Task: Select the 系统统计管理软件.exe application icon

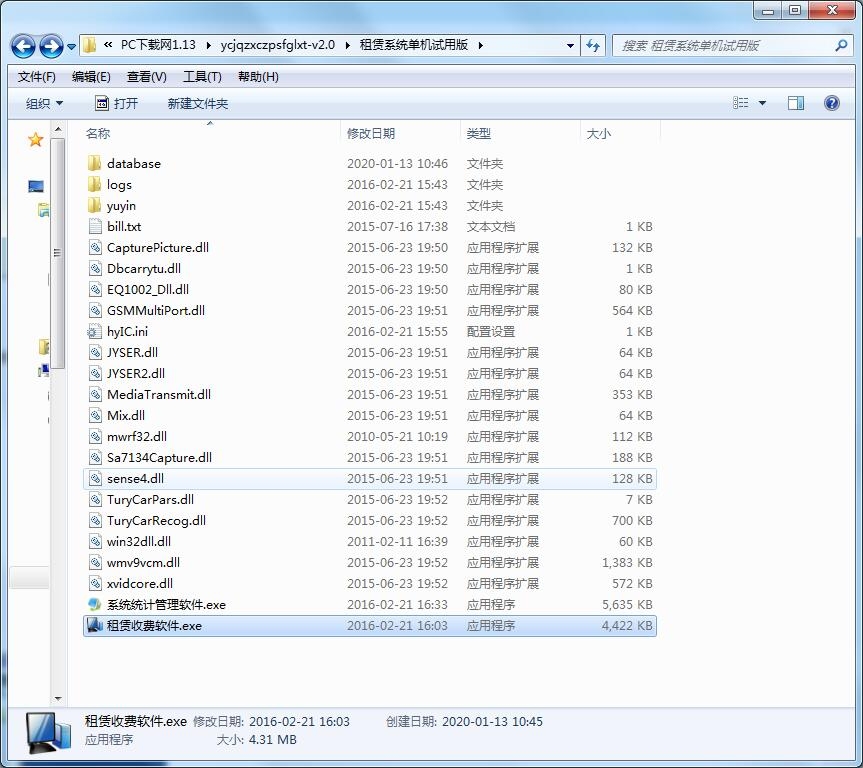Action: coord(95,604)
